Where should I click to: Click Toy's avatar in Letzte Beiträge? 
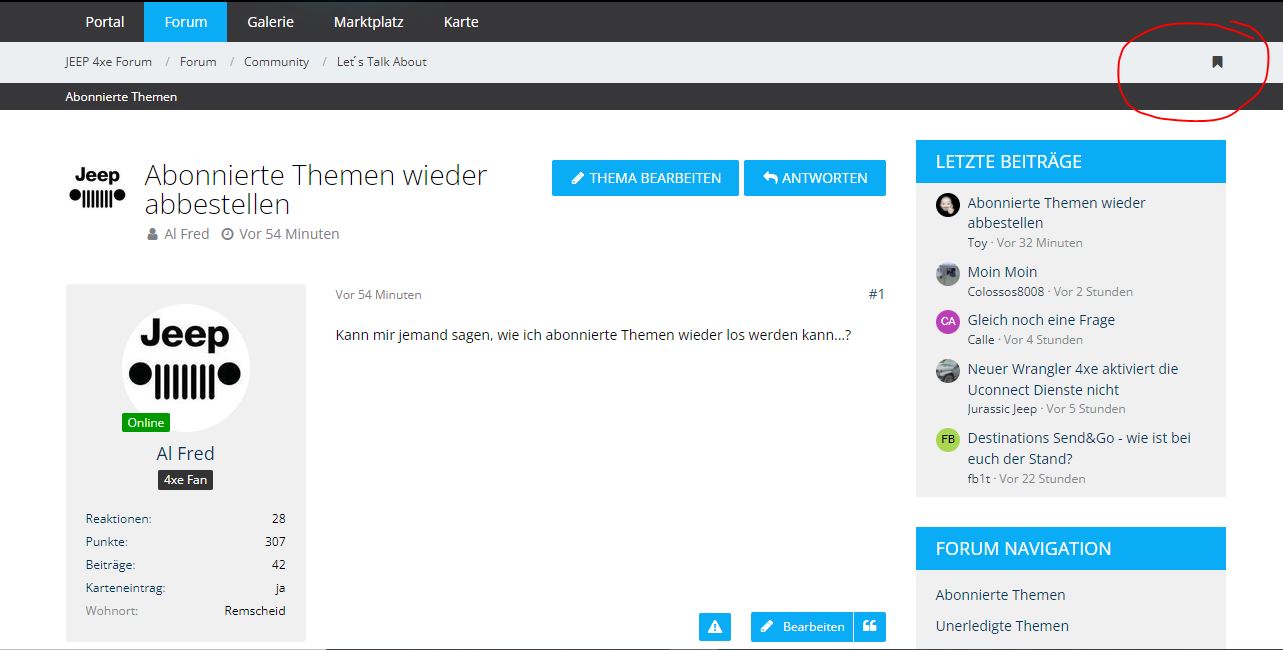click(947, 205)
